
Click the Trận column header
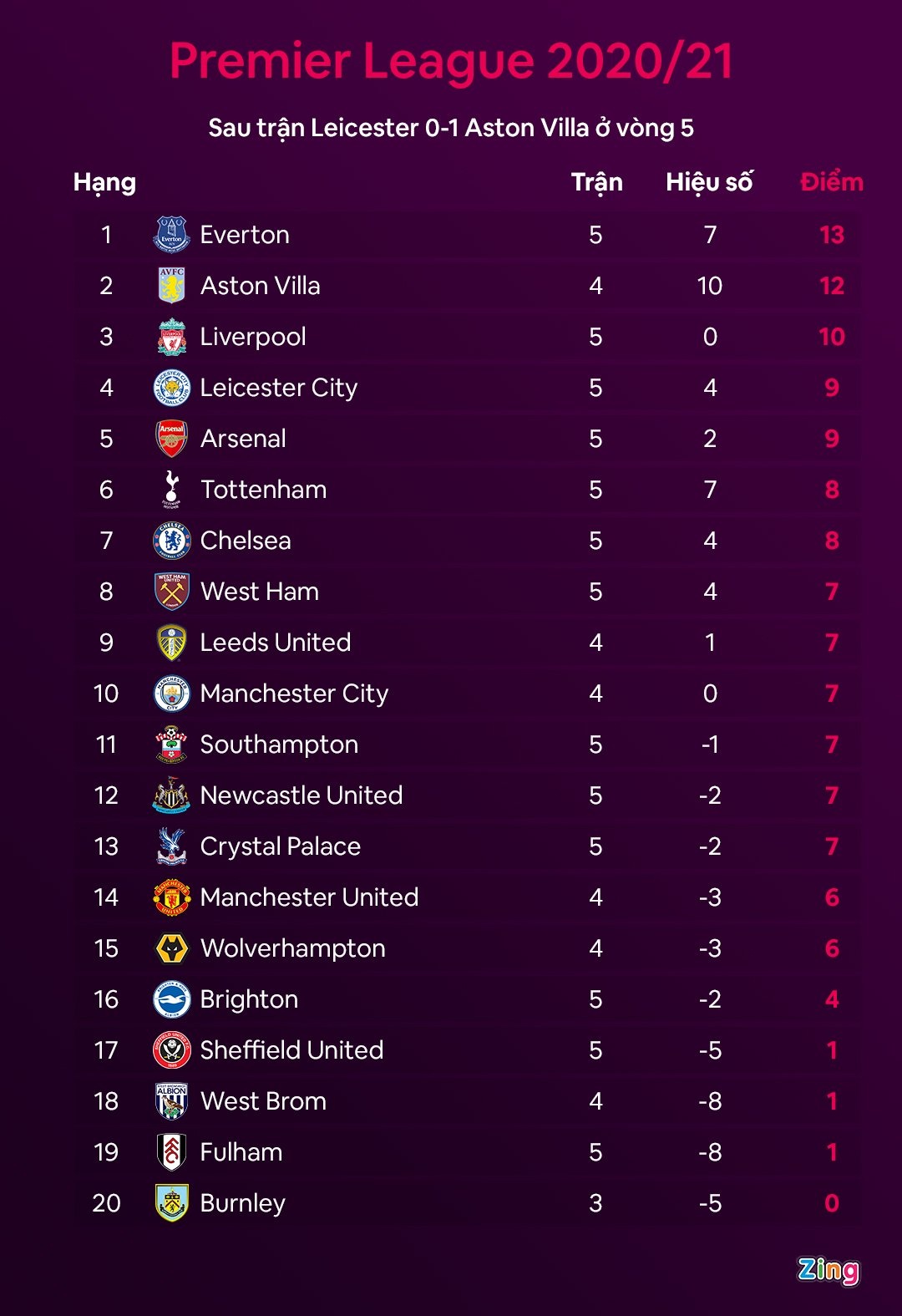coord(596,182)
